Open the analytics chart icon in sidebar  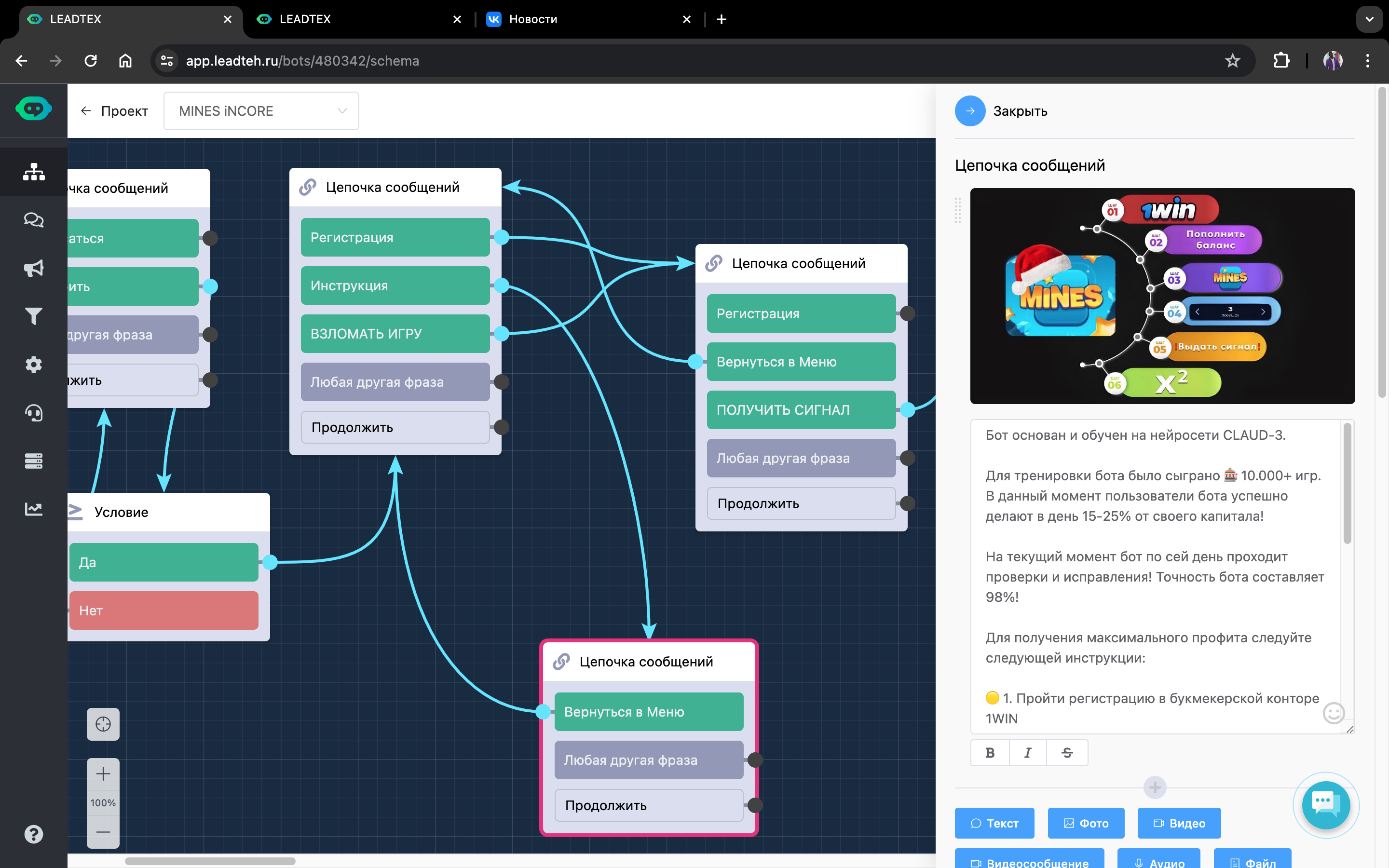[x=33, y=509]
